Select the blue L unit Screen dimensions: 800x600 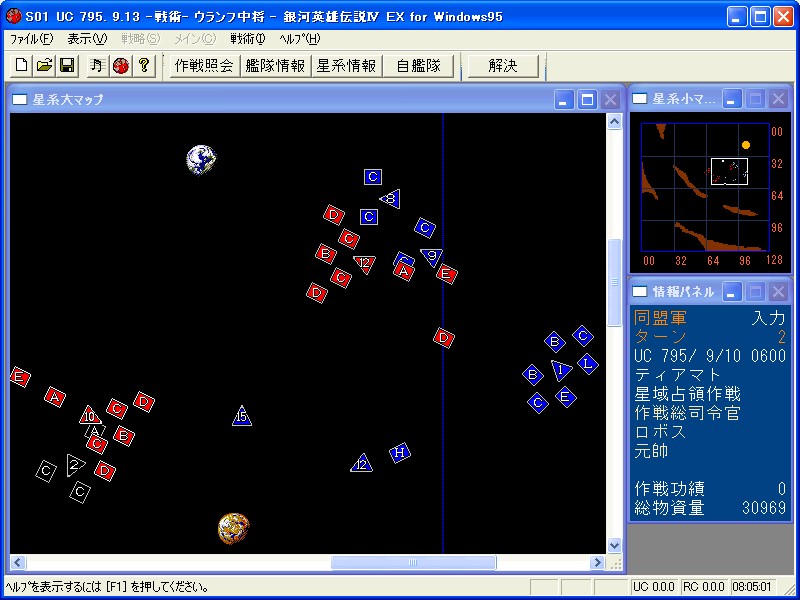point(588,364)
